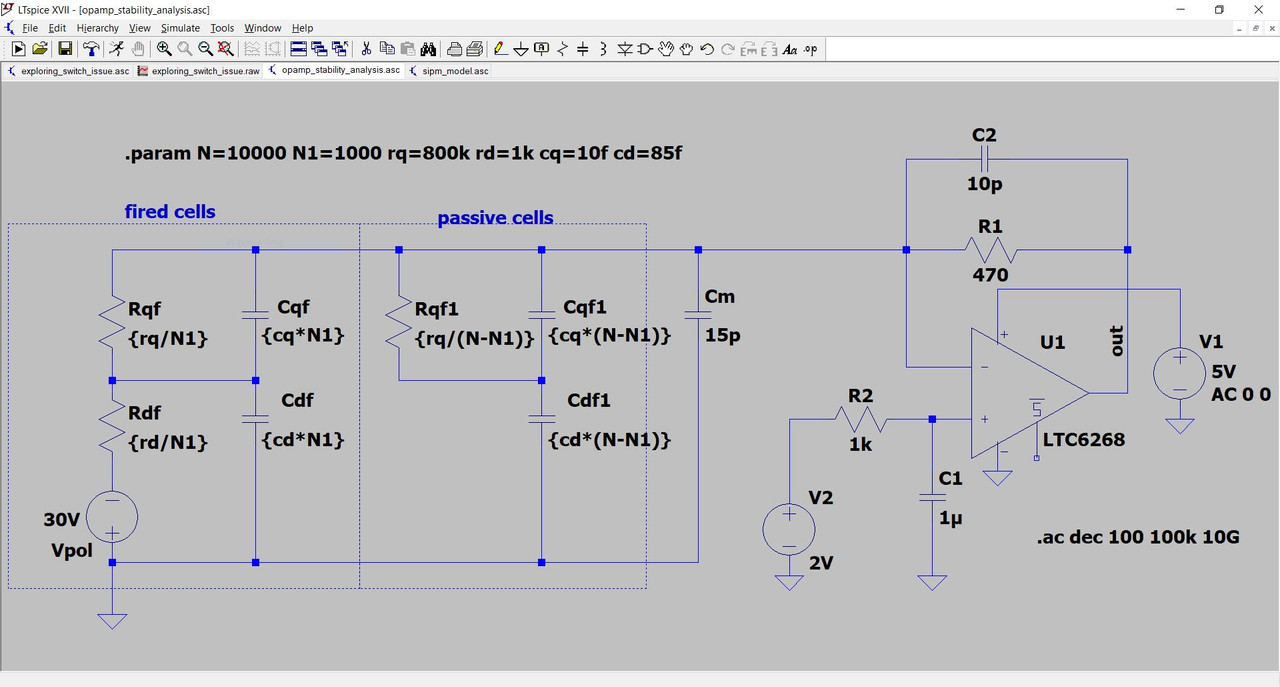Open a New Schematic from toolbar
Screen dimensions: 1280x687
point(18,49)
